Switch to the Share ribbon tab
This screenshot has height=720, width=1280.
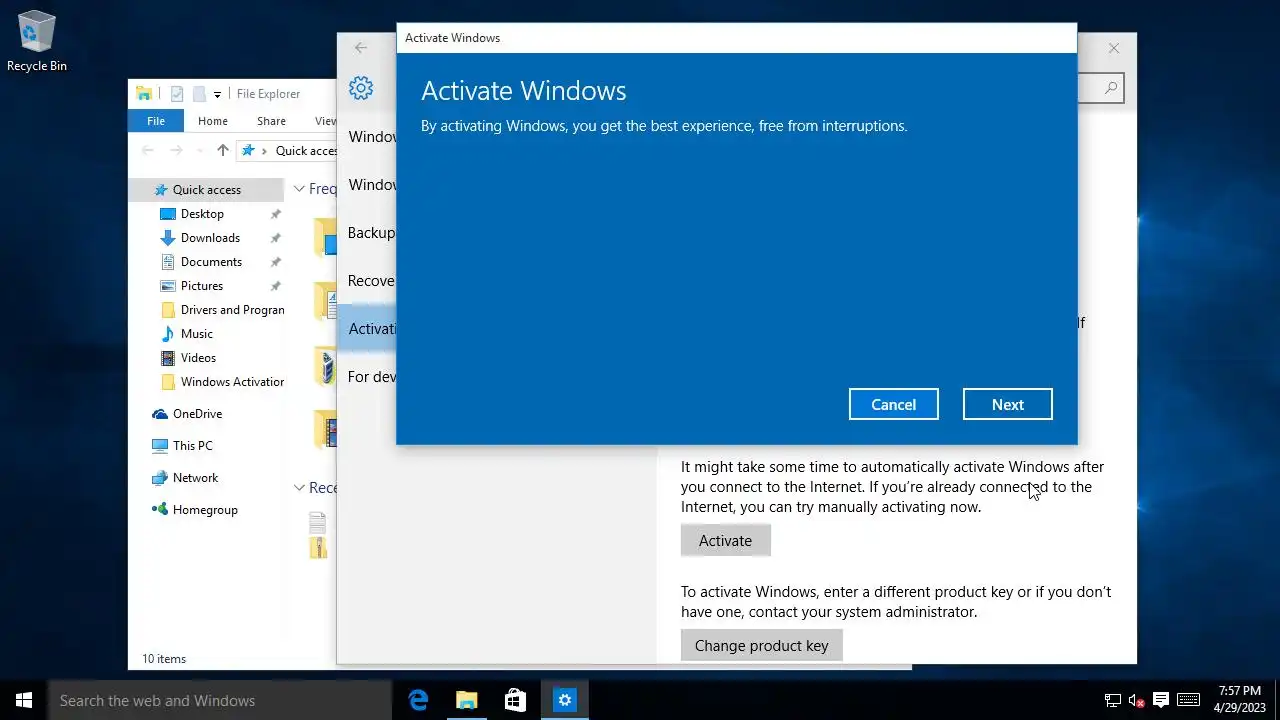click(x=271, y=121)
